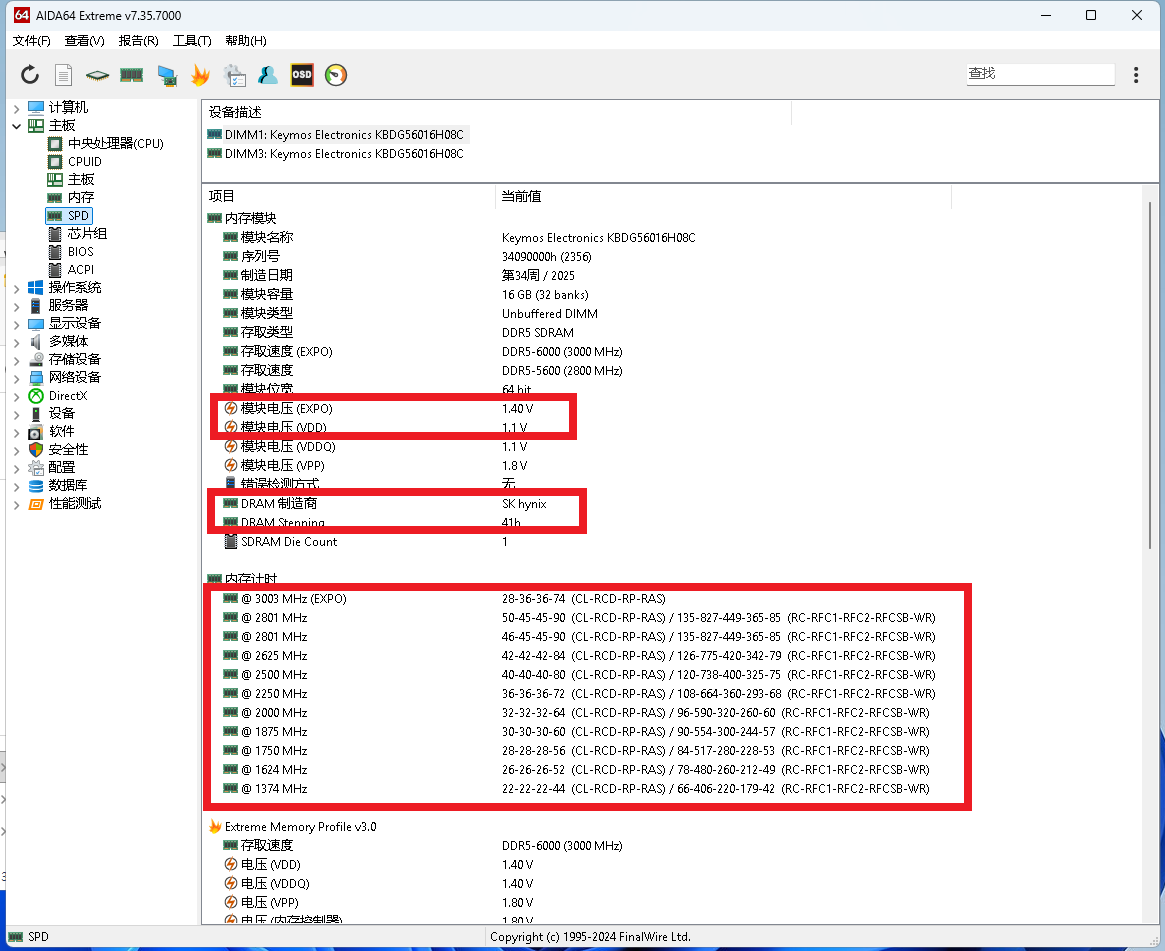Select 芯片组 in the tree
The image size is (1165, 951).
coord(87,233)
